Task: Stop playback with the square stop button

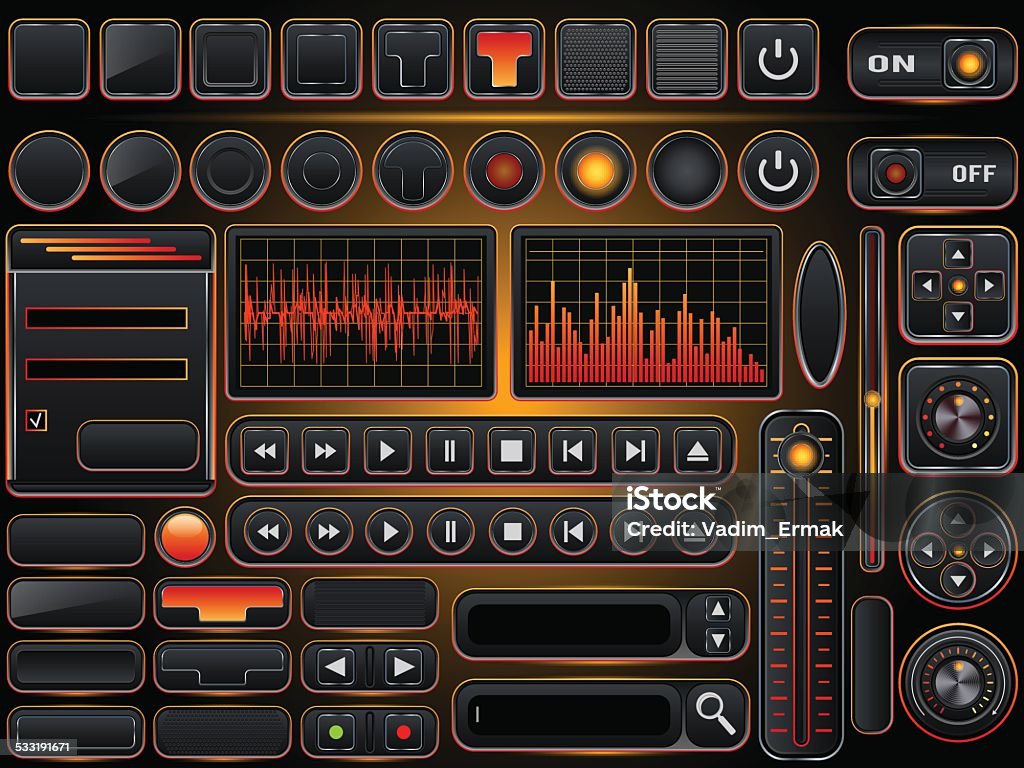Action: point(511,451)
